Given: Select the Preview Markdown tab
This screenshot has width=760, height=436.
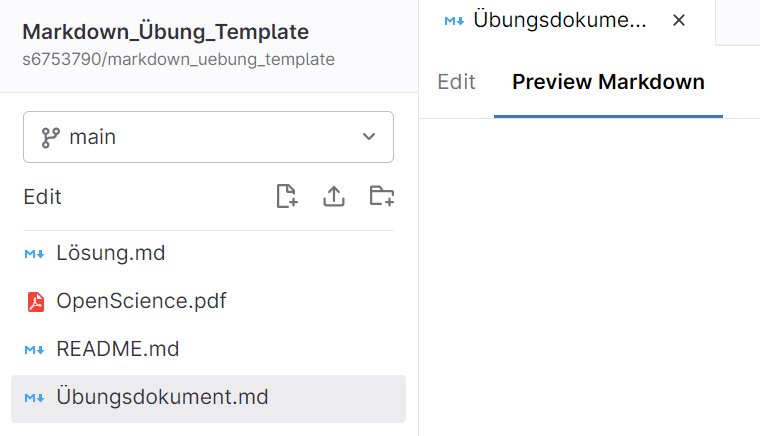Looking at the screenshot, I should (608, 82).
